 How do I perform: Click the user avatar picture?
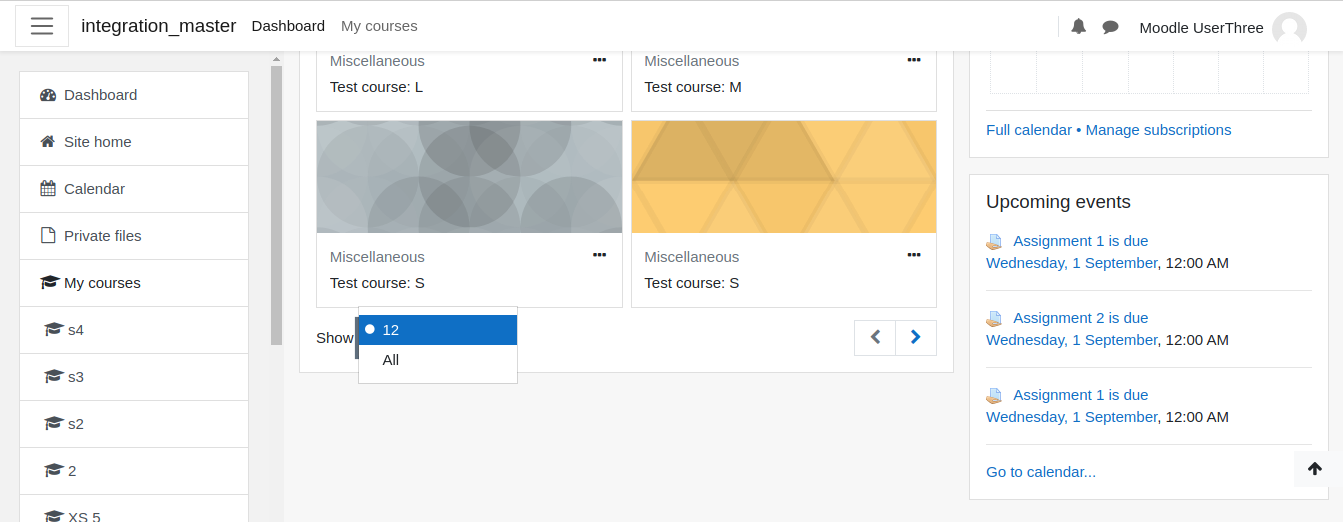(1289, 28)
